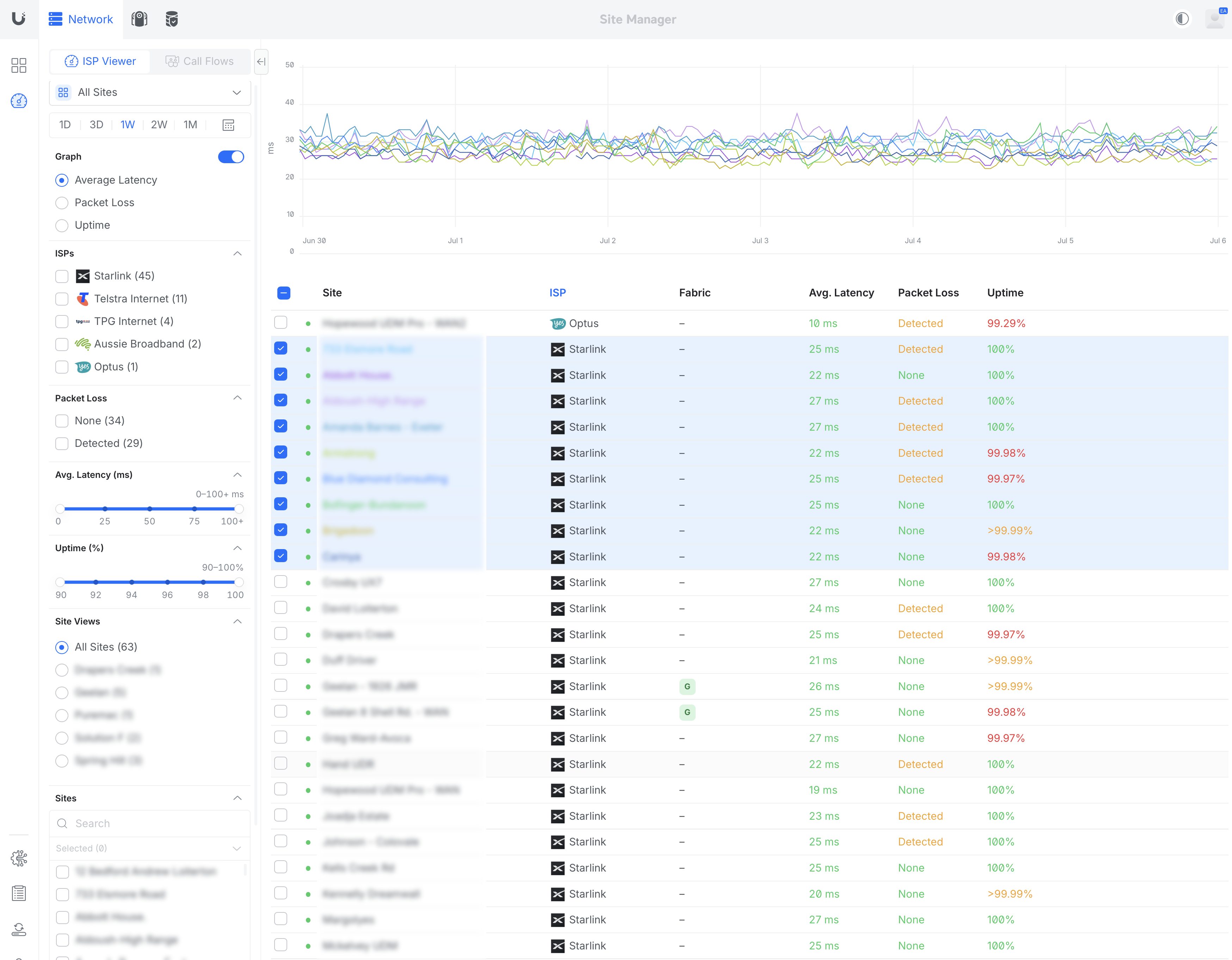Sort table by Fabric column
Image resolution: width=1232 pixels, height=960 pixels.
pos(695,293)
